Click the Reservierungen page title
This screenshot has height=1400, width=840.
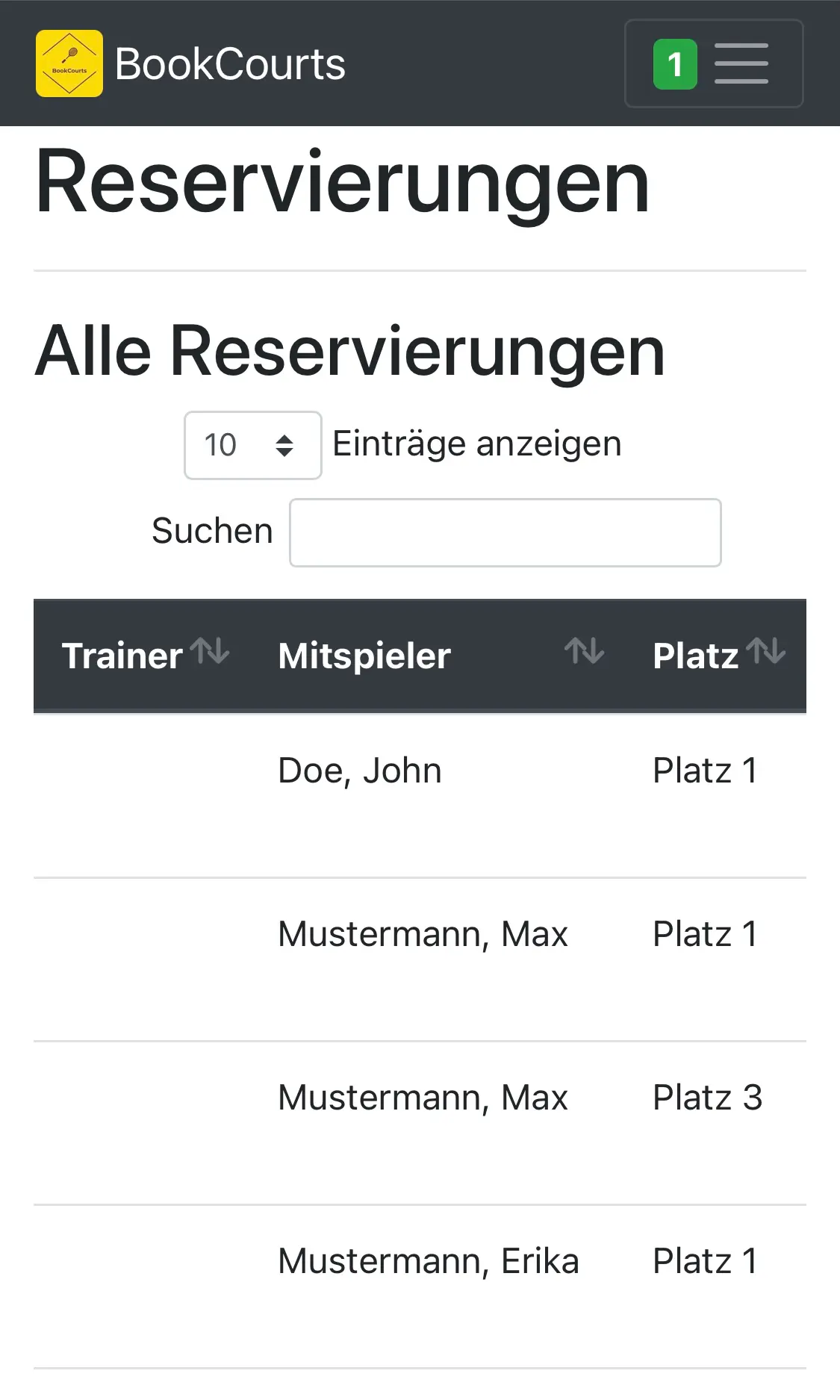click(342, 183)
